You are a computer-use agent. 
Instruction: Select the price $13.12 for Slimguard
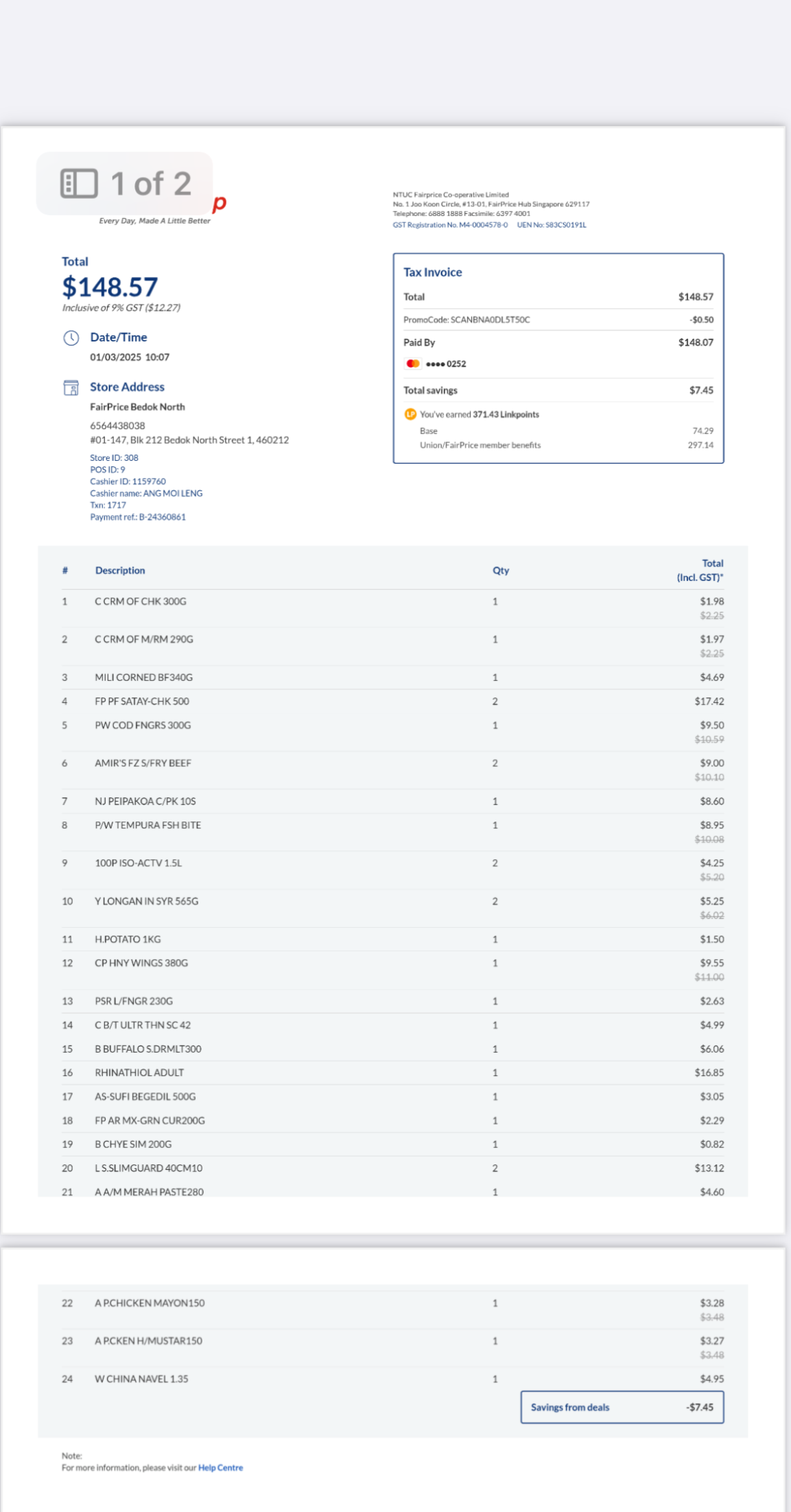tap(709, 1168)
